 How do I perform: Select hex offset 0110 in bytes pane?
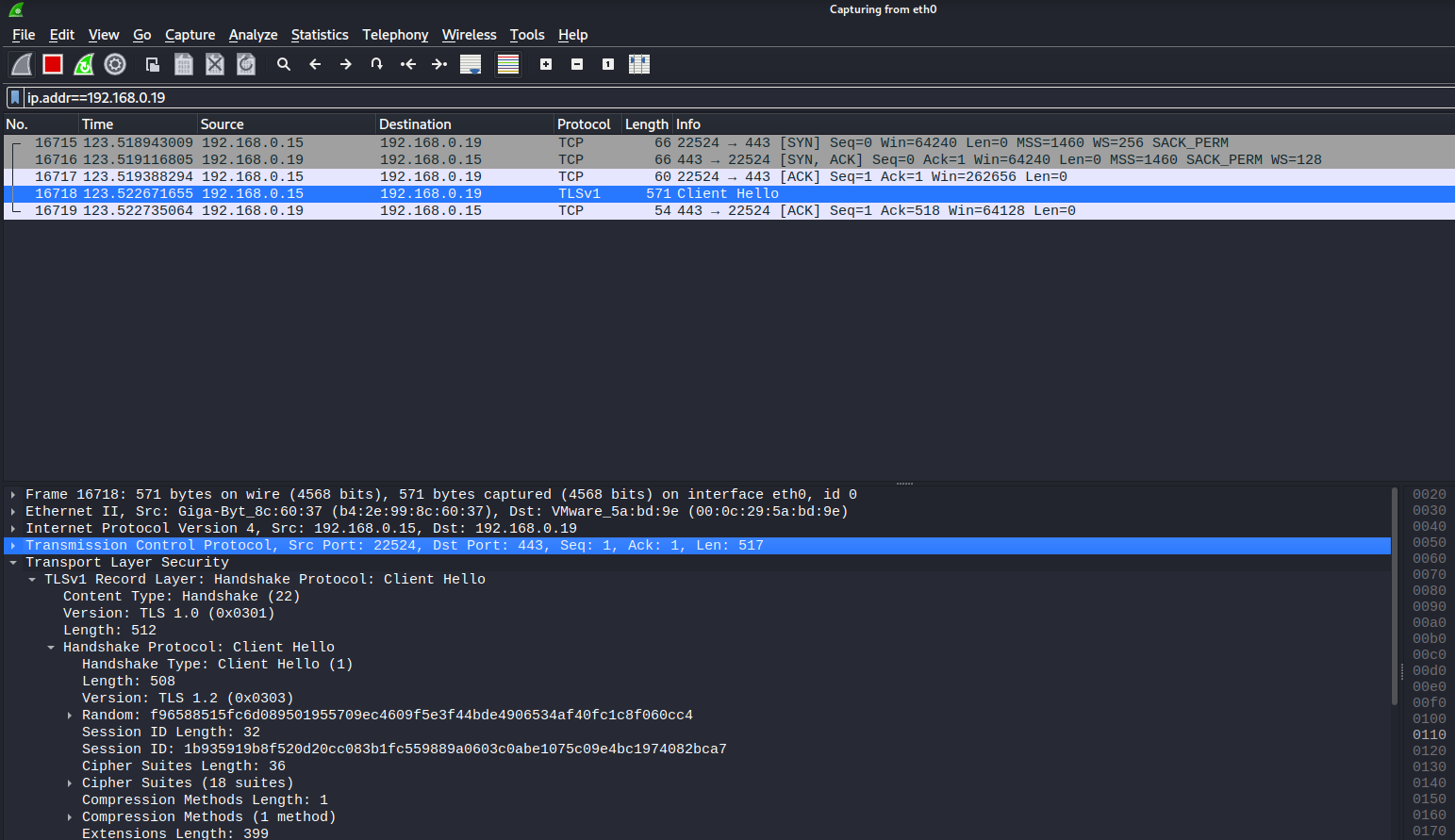(1430, 735)
